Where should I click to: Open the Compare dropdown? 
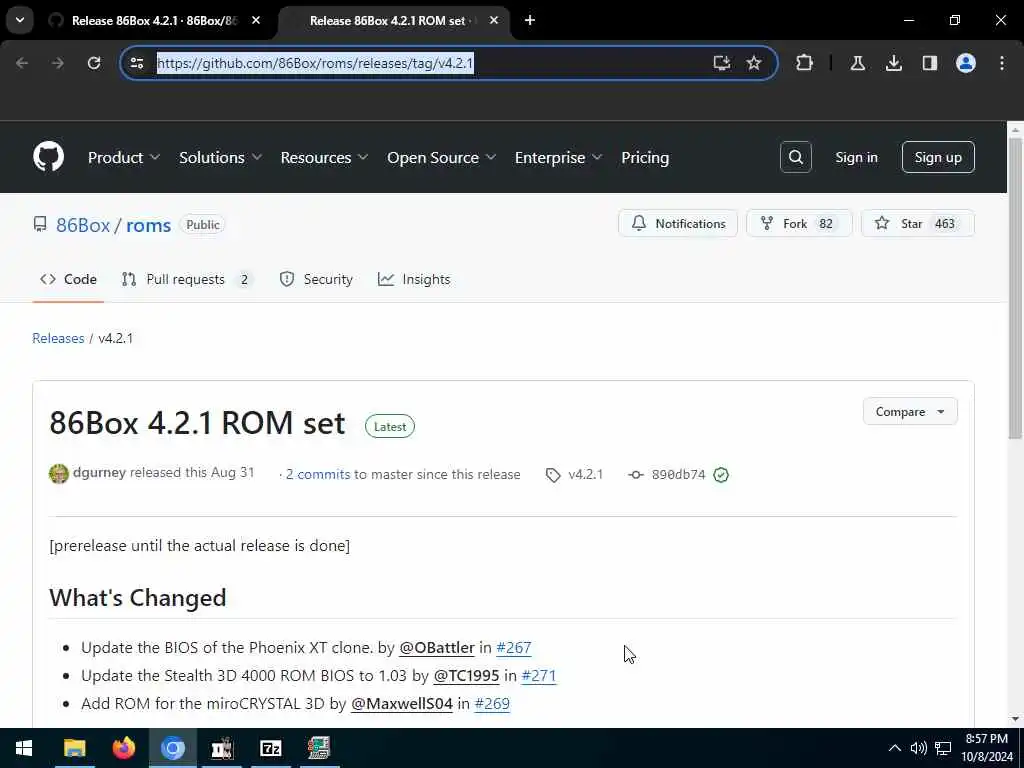[x=910, y=411]
